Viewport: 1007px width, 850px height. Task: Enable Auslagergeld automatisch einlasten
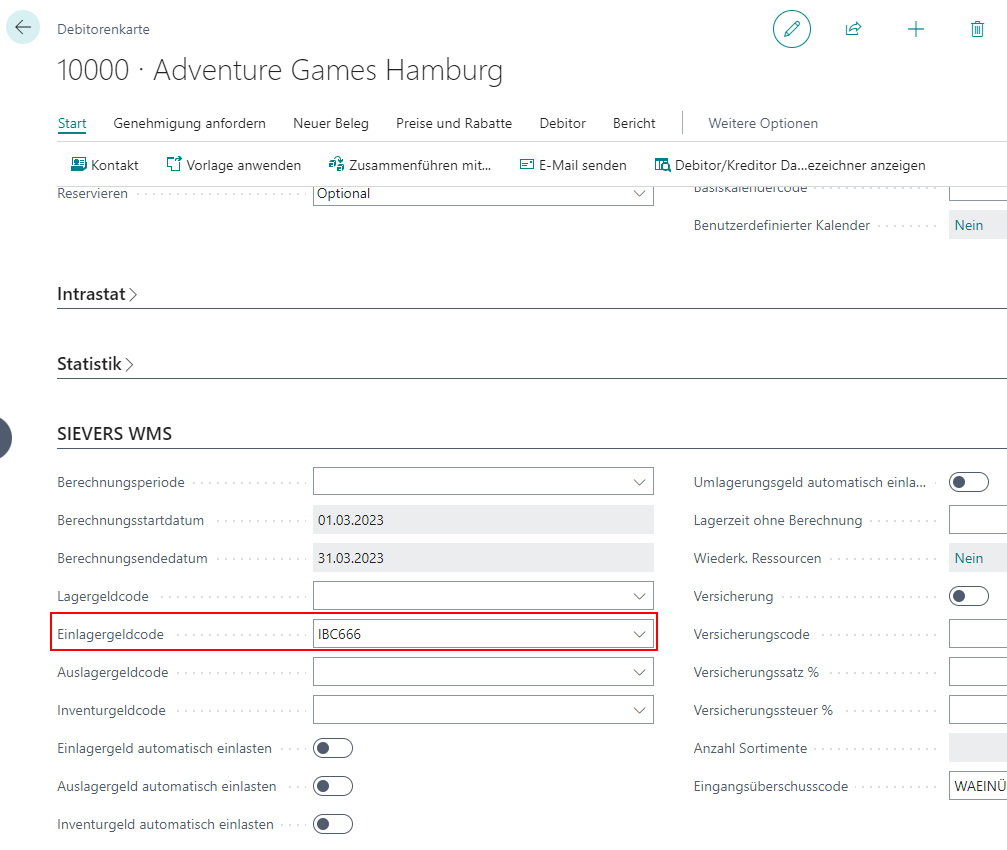tap(333, 786)
